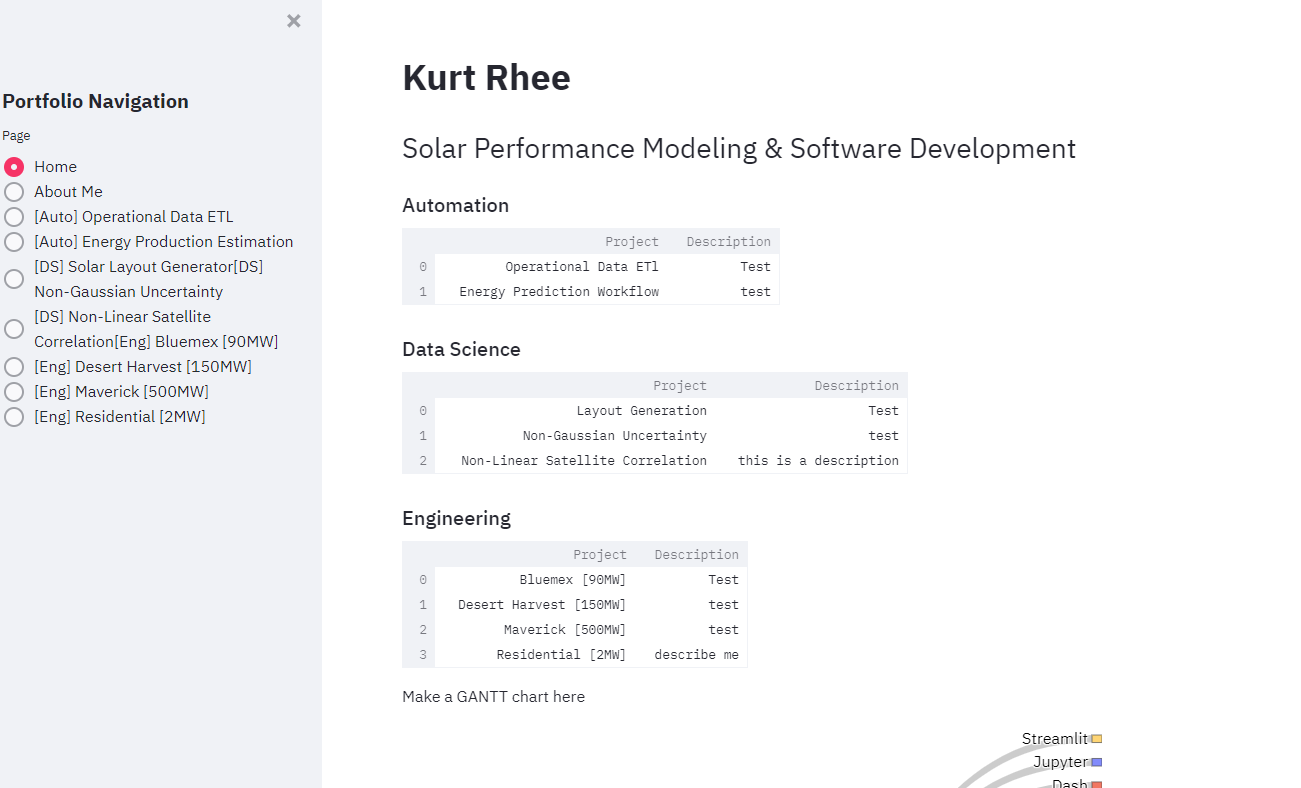
Task: Select the [Eng] Maverick [500MW] page
Action: tap(14, 391)
